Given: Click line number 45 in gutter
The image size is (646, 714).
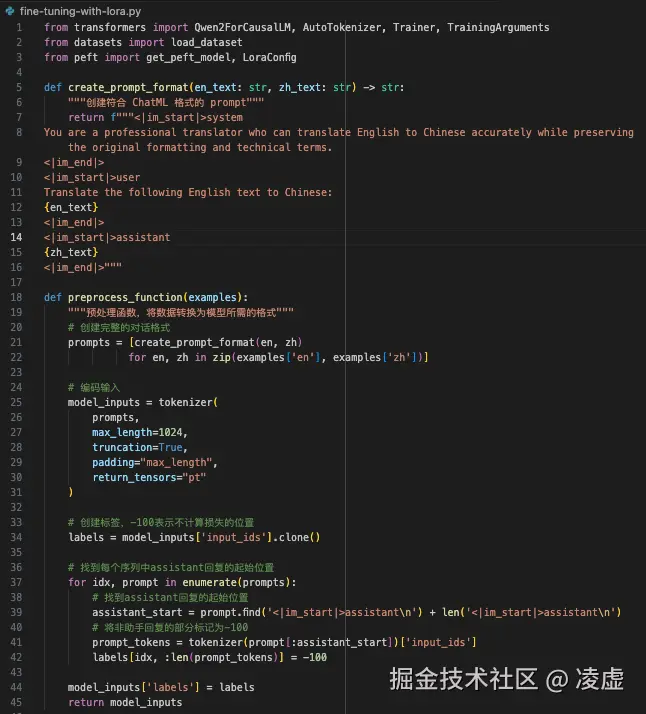Looking at the screenshot, I should point(16,702).
